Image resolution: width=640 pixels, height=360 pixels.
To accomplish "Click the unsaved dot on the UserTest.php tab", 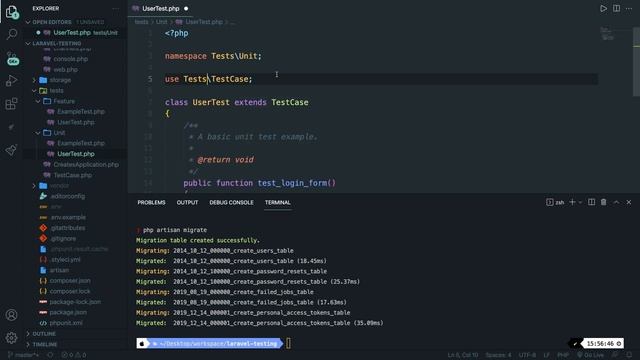I will (186, 9).
